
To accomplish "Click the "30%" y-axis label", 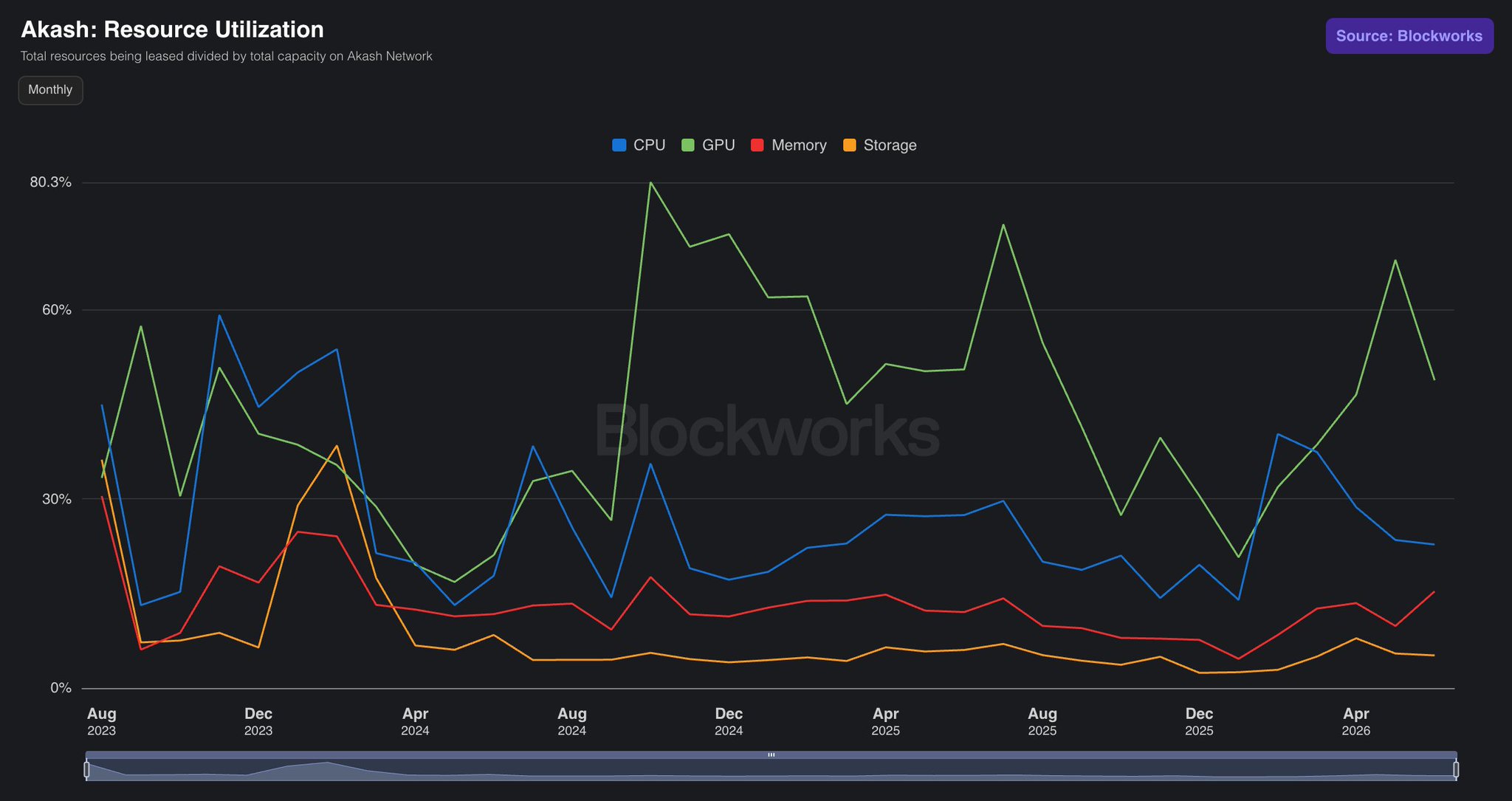I will point(57,499).
